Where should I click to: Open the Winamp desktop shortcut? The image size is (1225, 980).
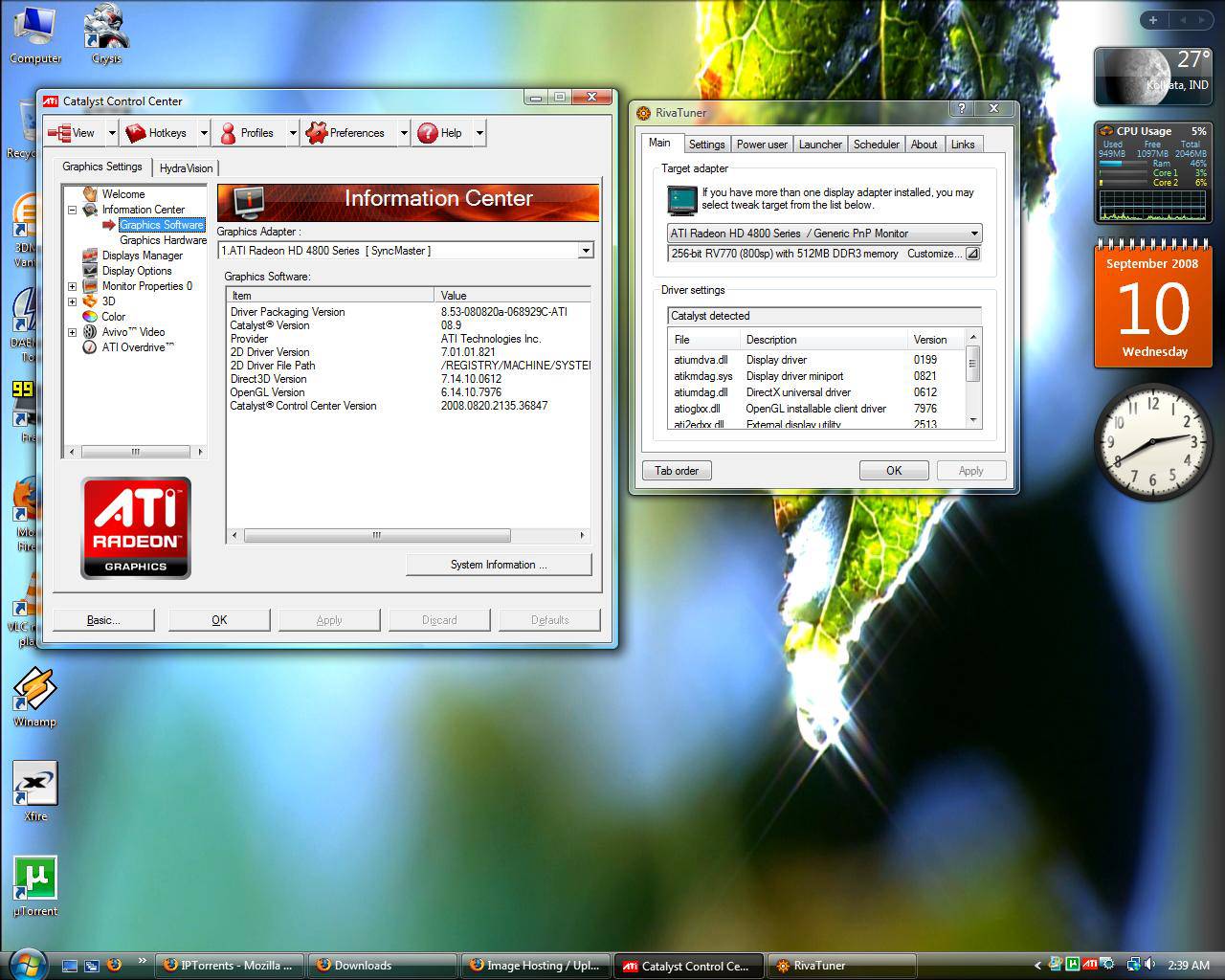point(34,698)
